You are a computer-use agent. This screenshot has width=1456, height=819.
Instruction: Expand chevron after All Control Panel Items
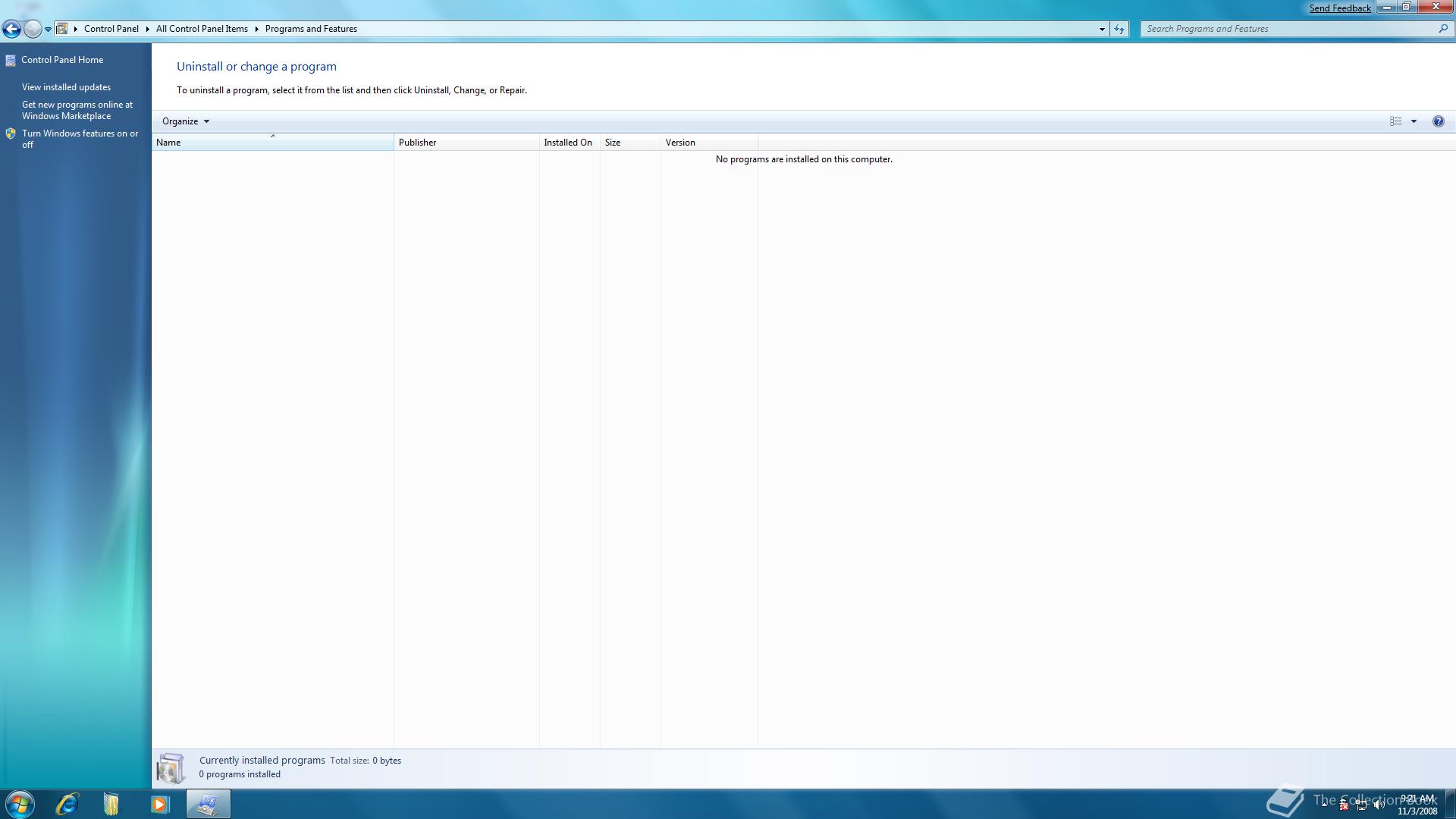[x=257, y=29]
